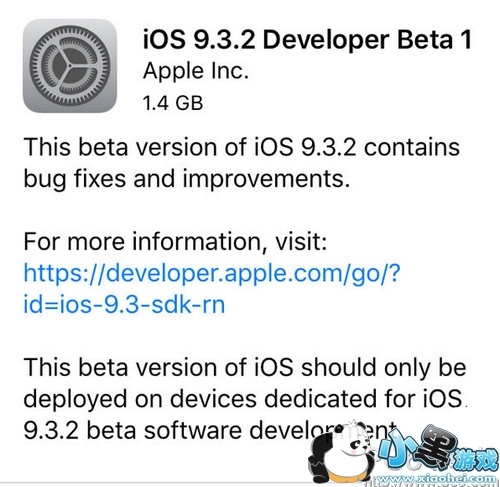The image size is (500, 487).
Task: Click the 游戏 text in watermark logo
Action: pyautogui.click(x=477, y=460)
